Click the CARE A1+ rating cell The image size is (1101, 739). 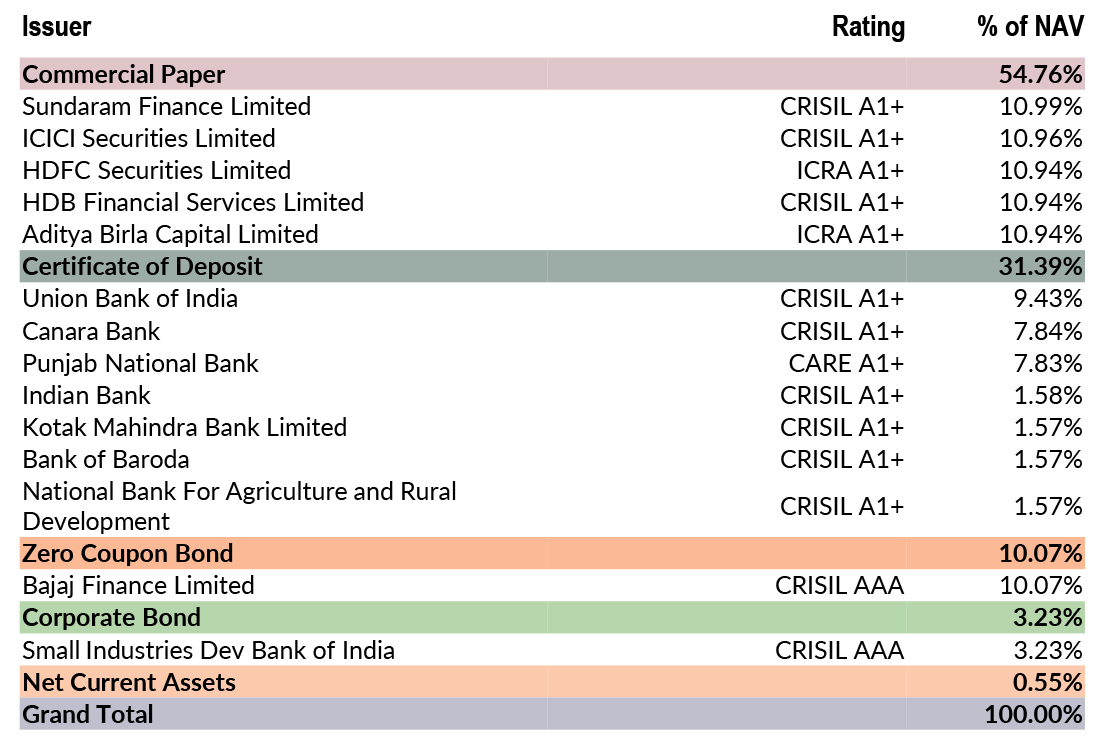[846, 363]
